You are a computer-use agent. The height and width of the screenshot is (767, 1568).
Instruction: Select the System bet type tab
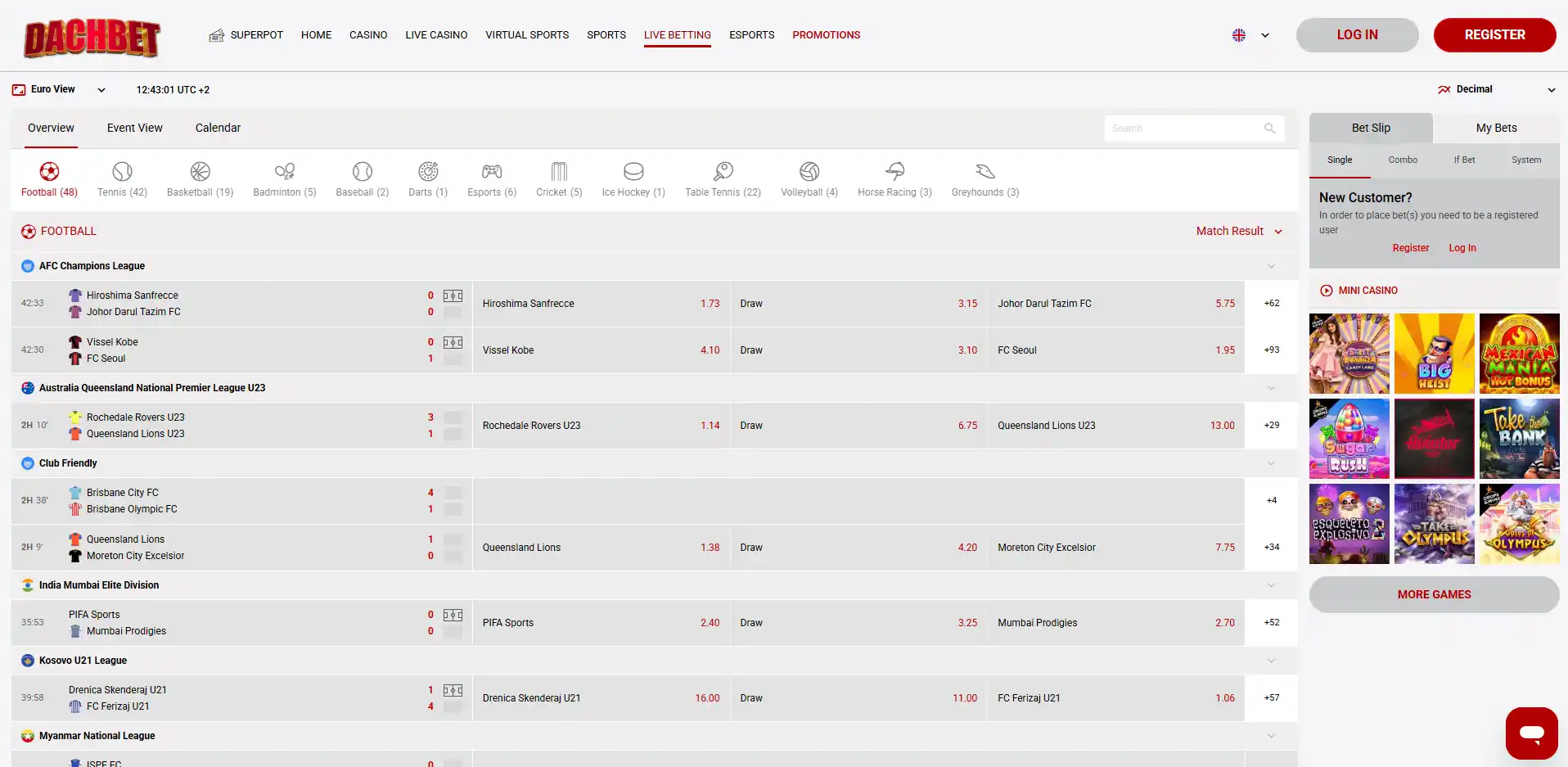tap(1526, 160)
